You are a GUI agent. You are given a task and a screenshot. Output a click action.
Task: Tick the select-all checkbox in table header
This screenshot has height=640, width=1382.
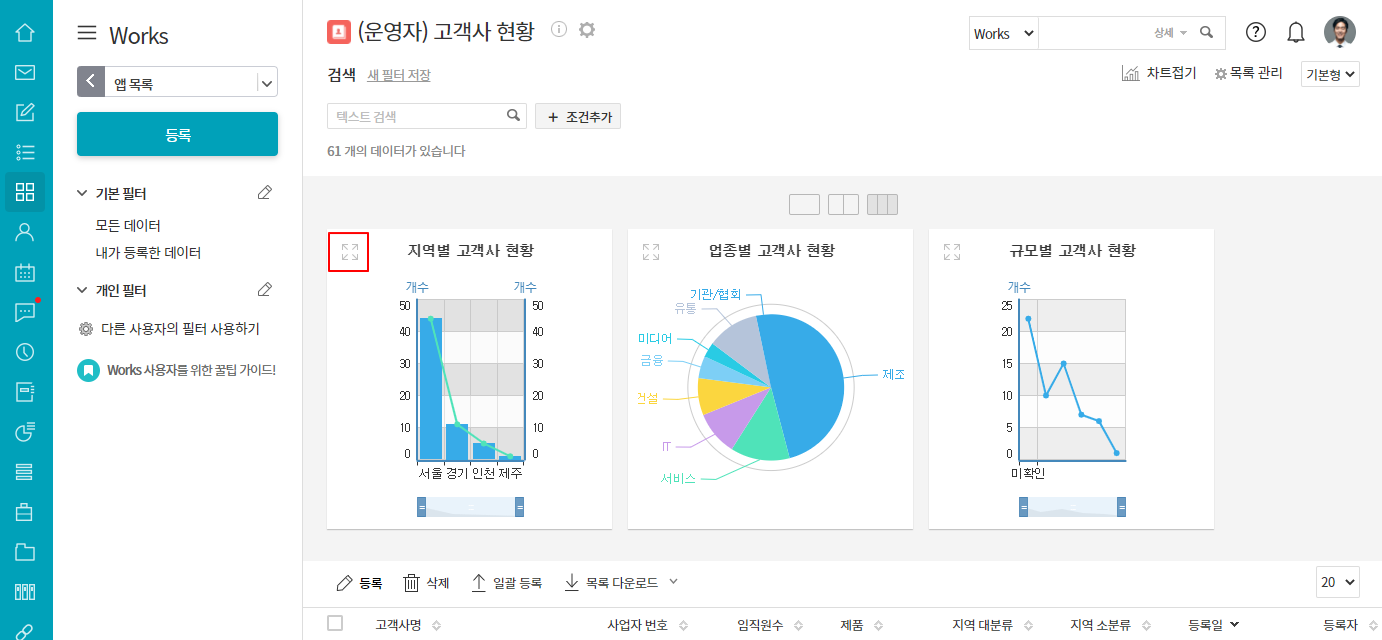[x=335, y=623]
